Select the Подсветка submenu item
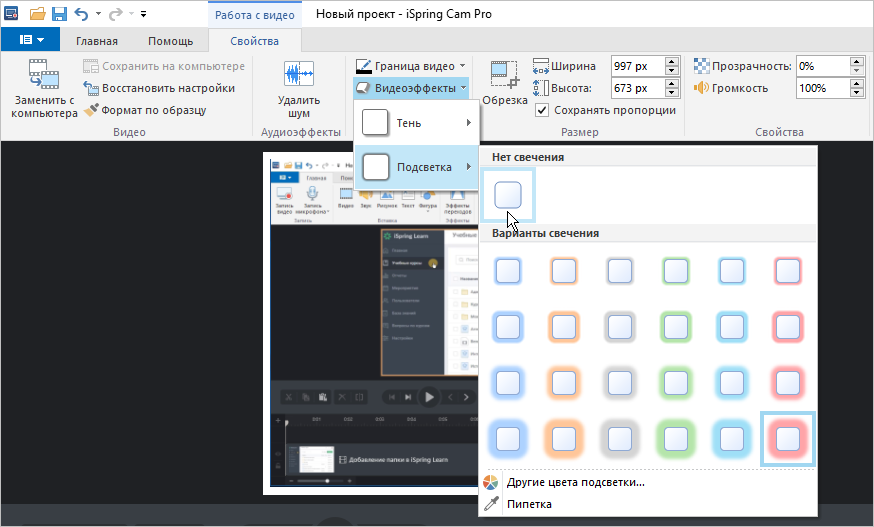The width and height of the screenshot is (874, 527). pyautogui.click(x=416, y=167)
